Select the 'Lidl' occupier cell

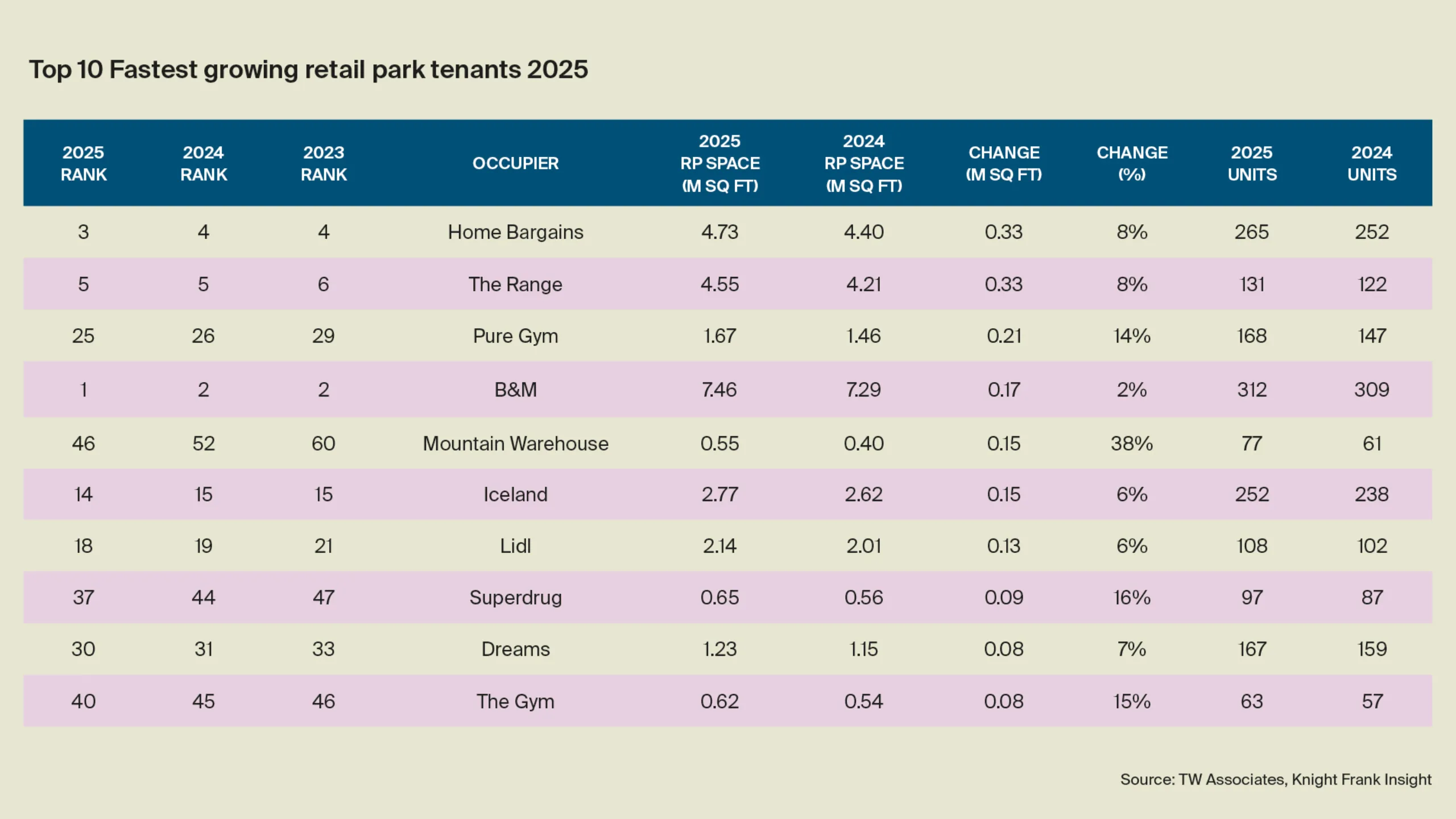[515, 546]
